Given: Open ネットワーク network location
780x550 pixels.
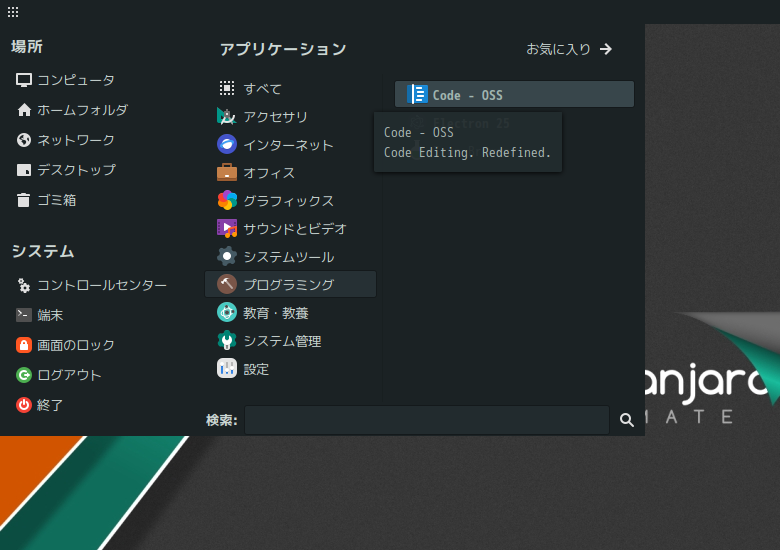Looking at the screenshot, I should [66, 140].
